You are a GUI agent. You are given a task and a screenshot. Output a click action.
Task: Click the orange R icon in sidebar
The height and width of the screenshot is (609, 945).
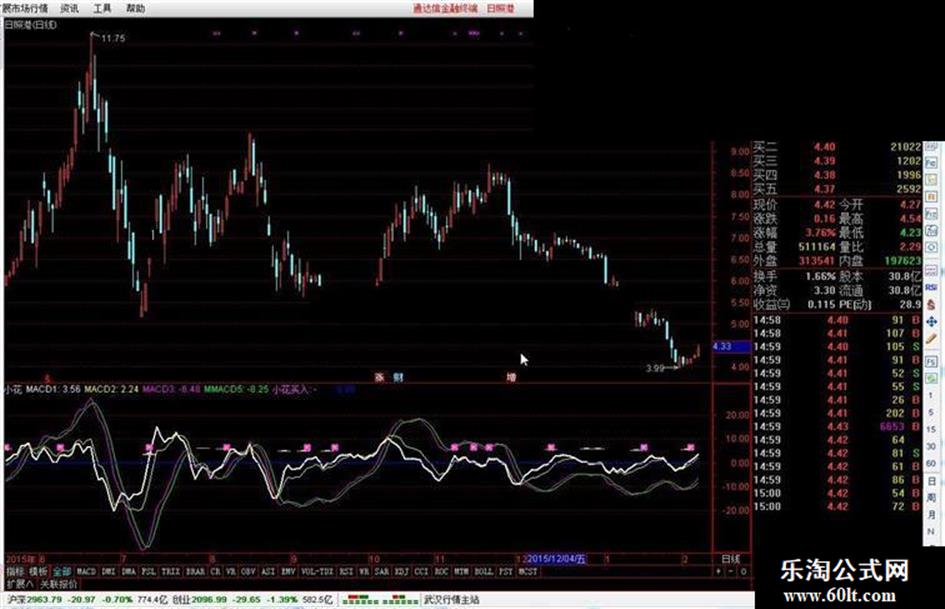pyautogui.click(x=932, y=196)
